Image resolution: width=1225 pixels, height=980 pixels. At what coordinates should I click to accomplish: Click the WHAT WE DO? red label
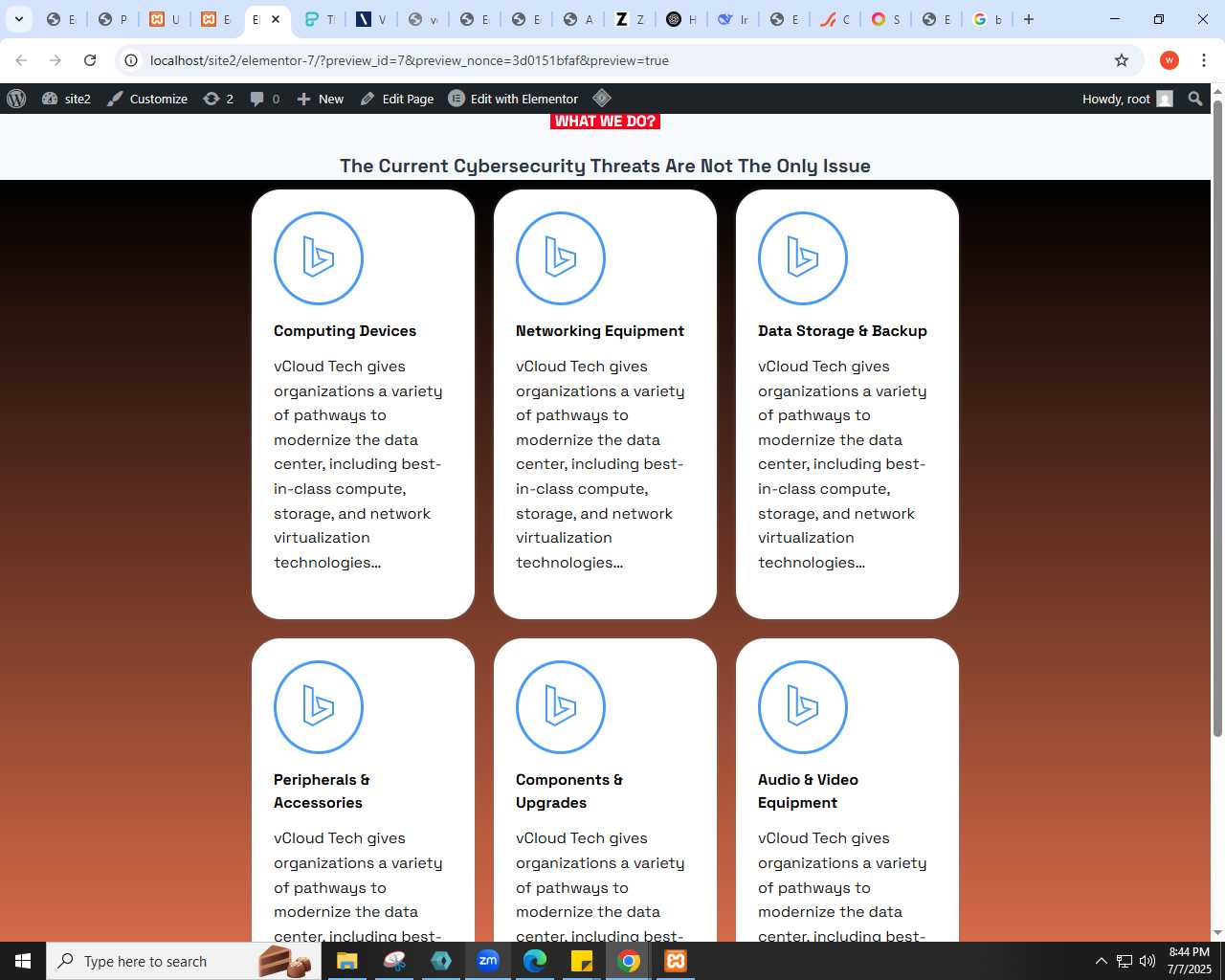click(605, 121)
